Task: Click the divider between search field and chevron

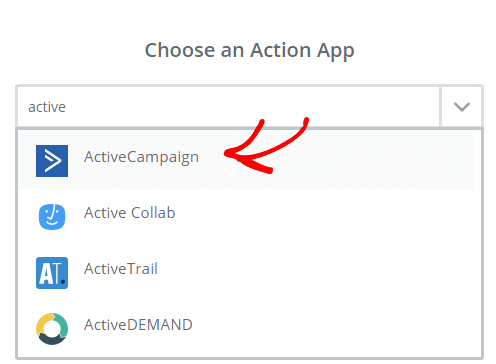Action: click(x=441, y=107)
